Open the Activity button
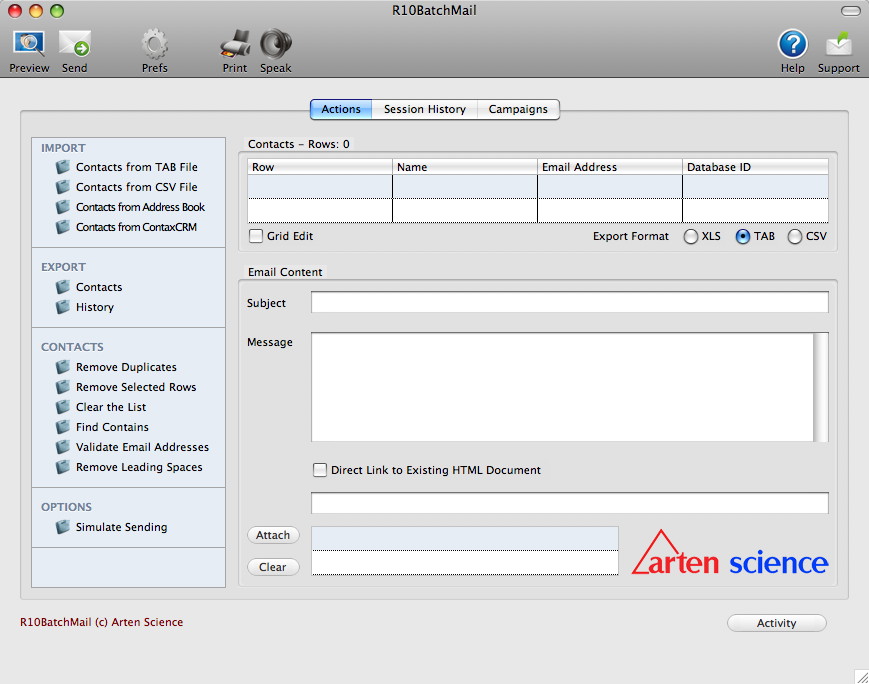This screenshot has width=869, height=684. (x=776, y=623)
